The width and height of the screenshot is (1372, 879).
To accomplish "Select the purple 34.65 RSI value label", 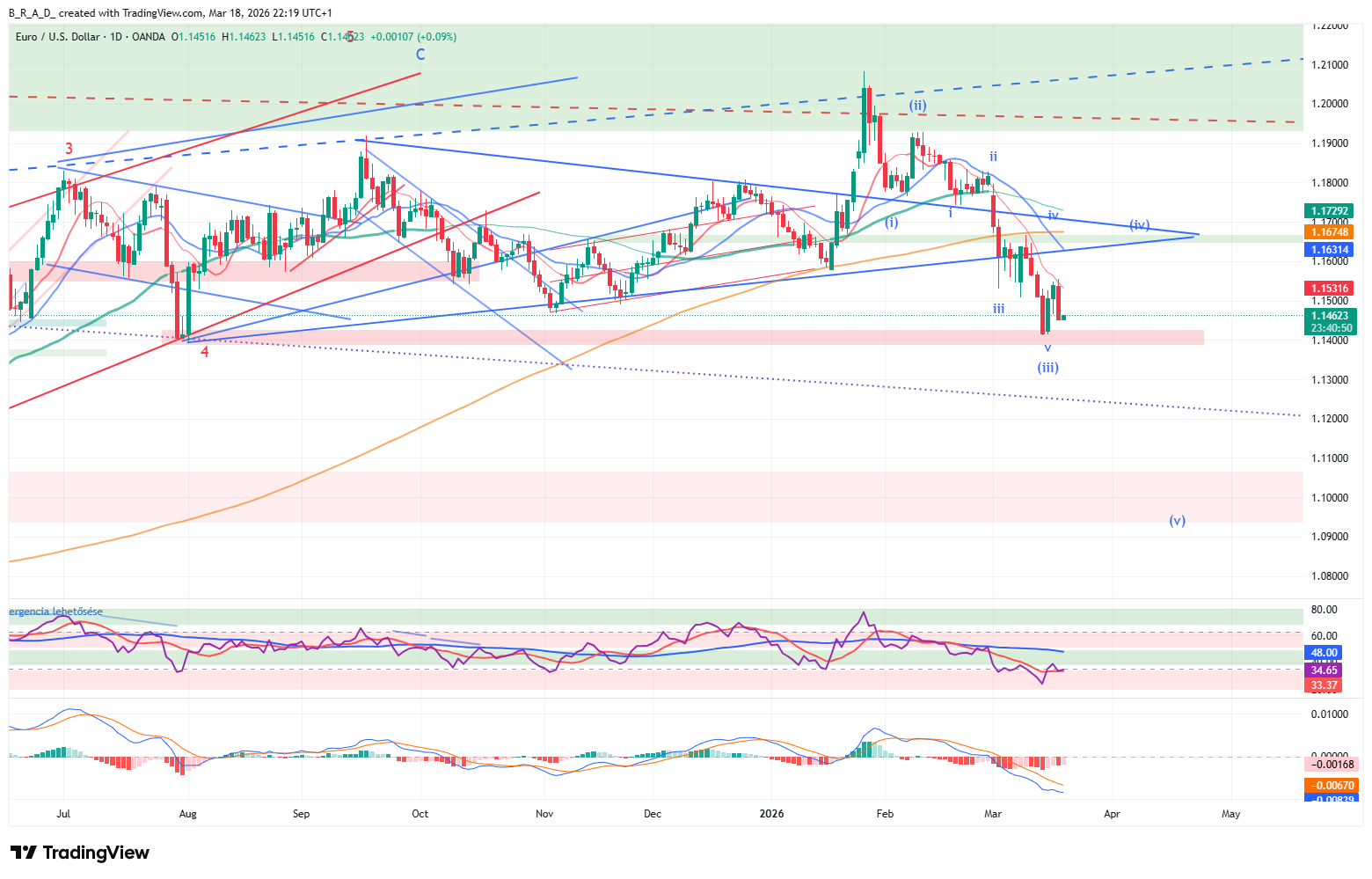I will point(1324,670).
